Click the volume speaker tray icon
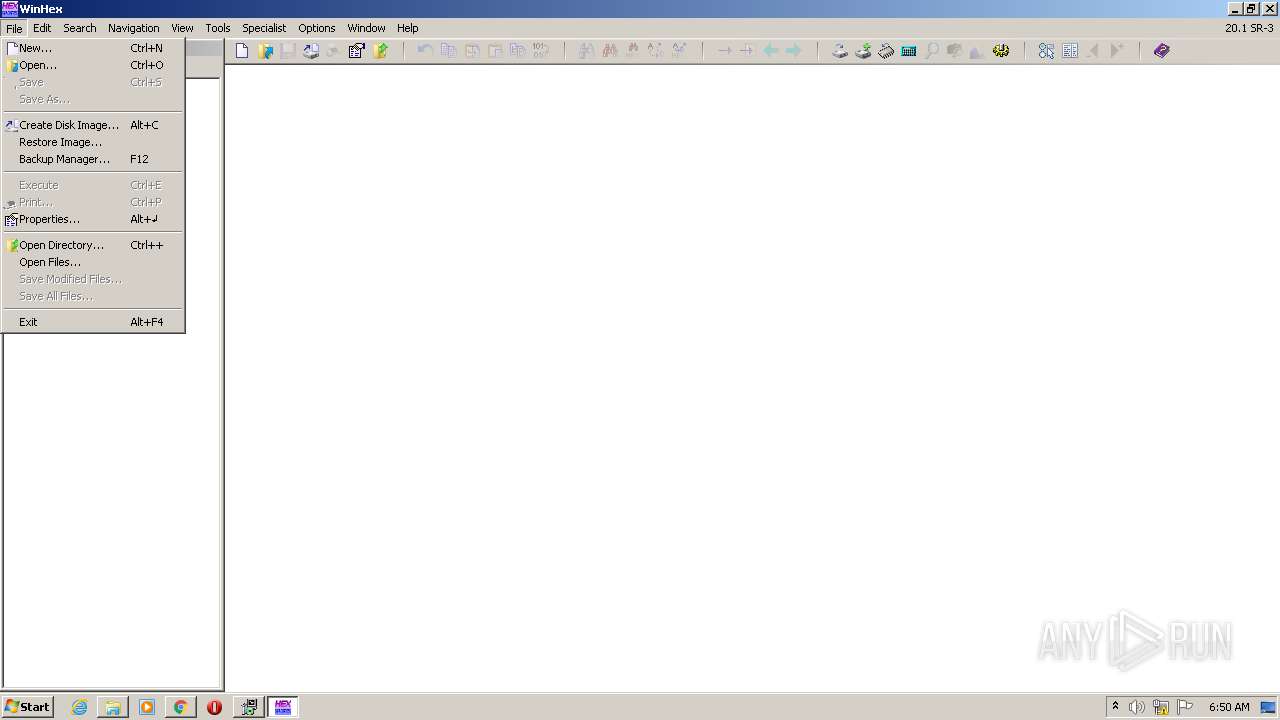 click(1137, 707)
